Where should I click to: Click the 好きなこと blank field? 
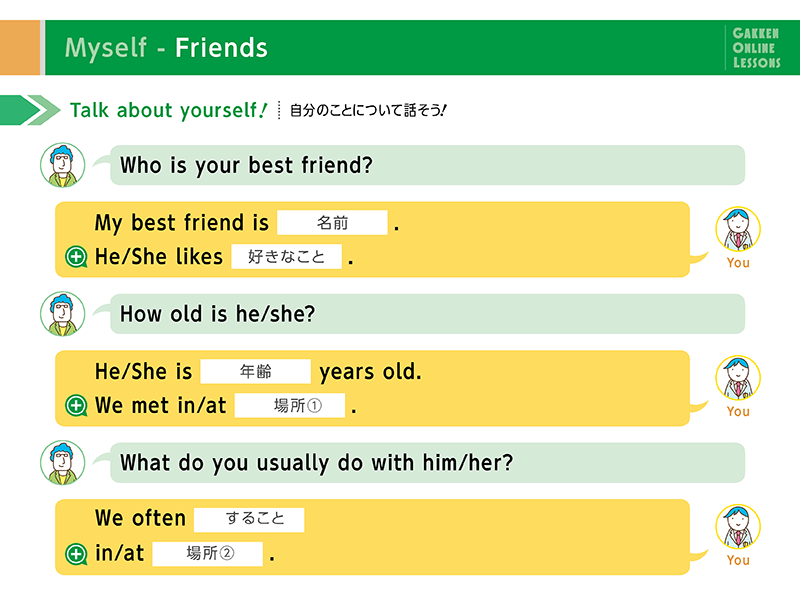287,257
